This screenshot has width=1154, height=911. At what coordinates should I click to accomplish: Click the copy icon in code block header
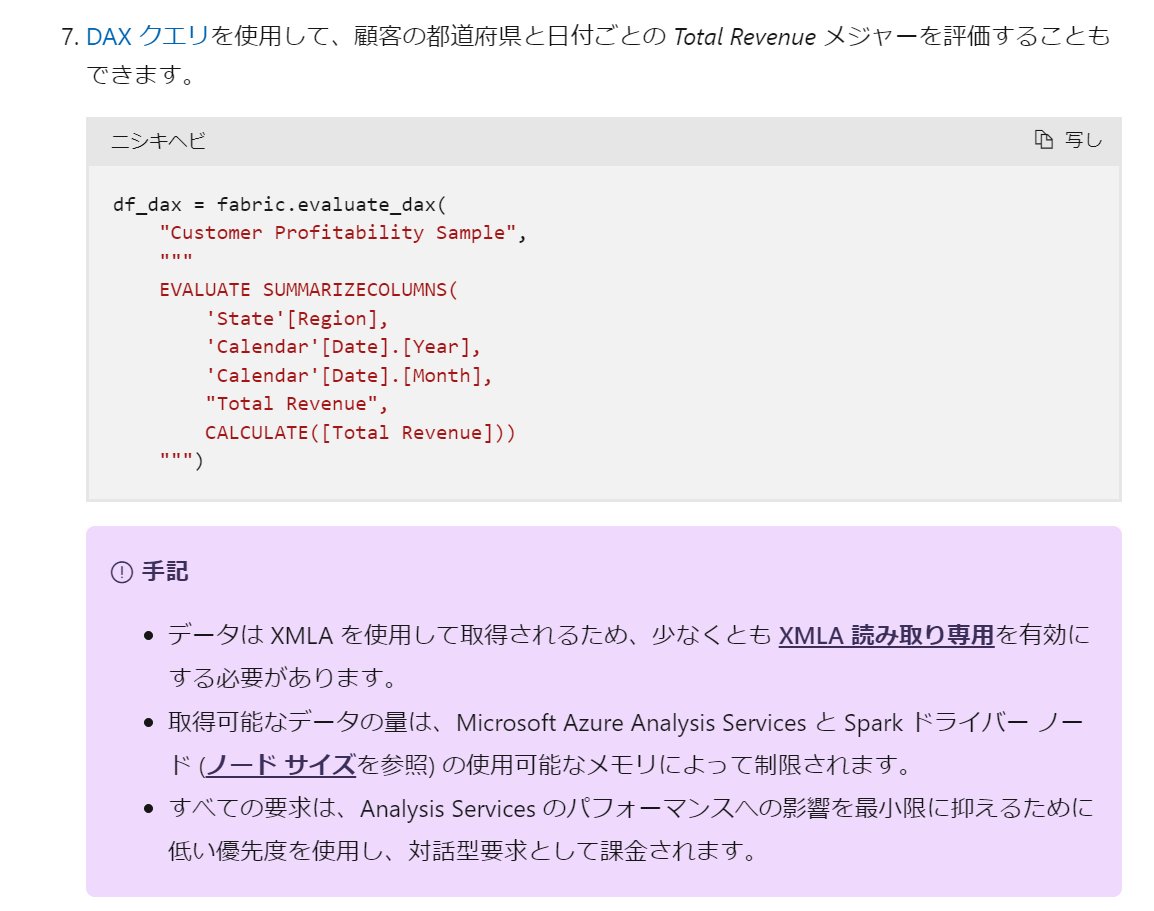[1044, 139]
